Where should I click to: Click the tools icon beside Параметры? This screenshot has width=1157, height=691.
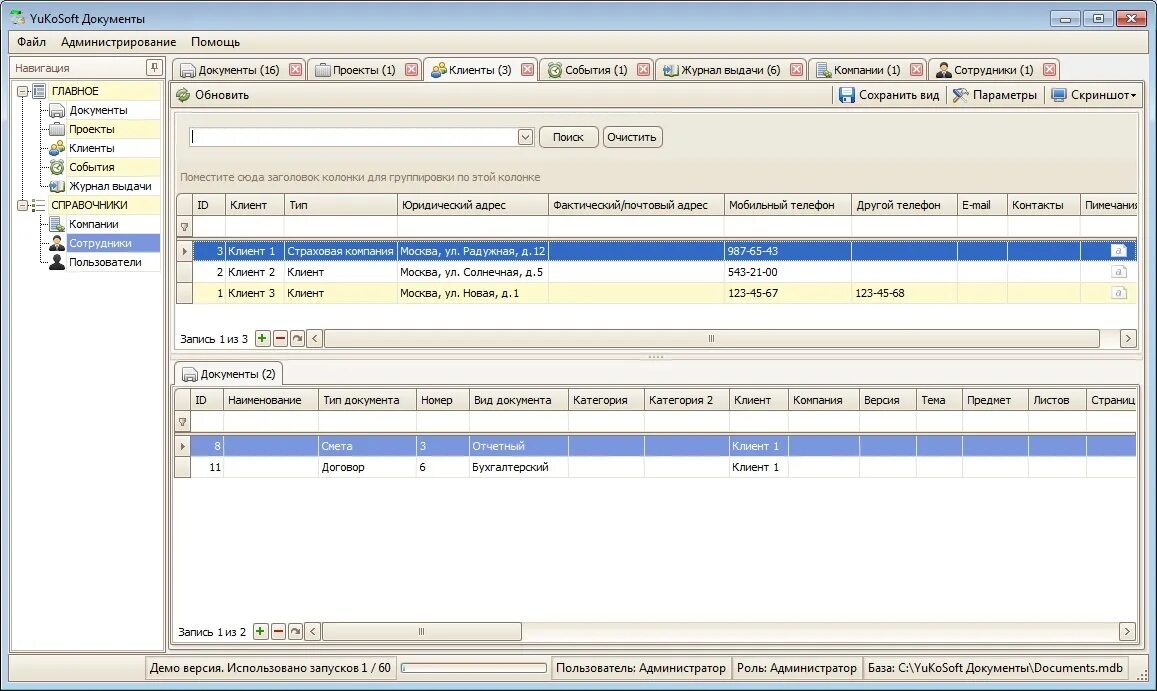[x=960, y=95]
